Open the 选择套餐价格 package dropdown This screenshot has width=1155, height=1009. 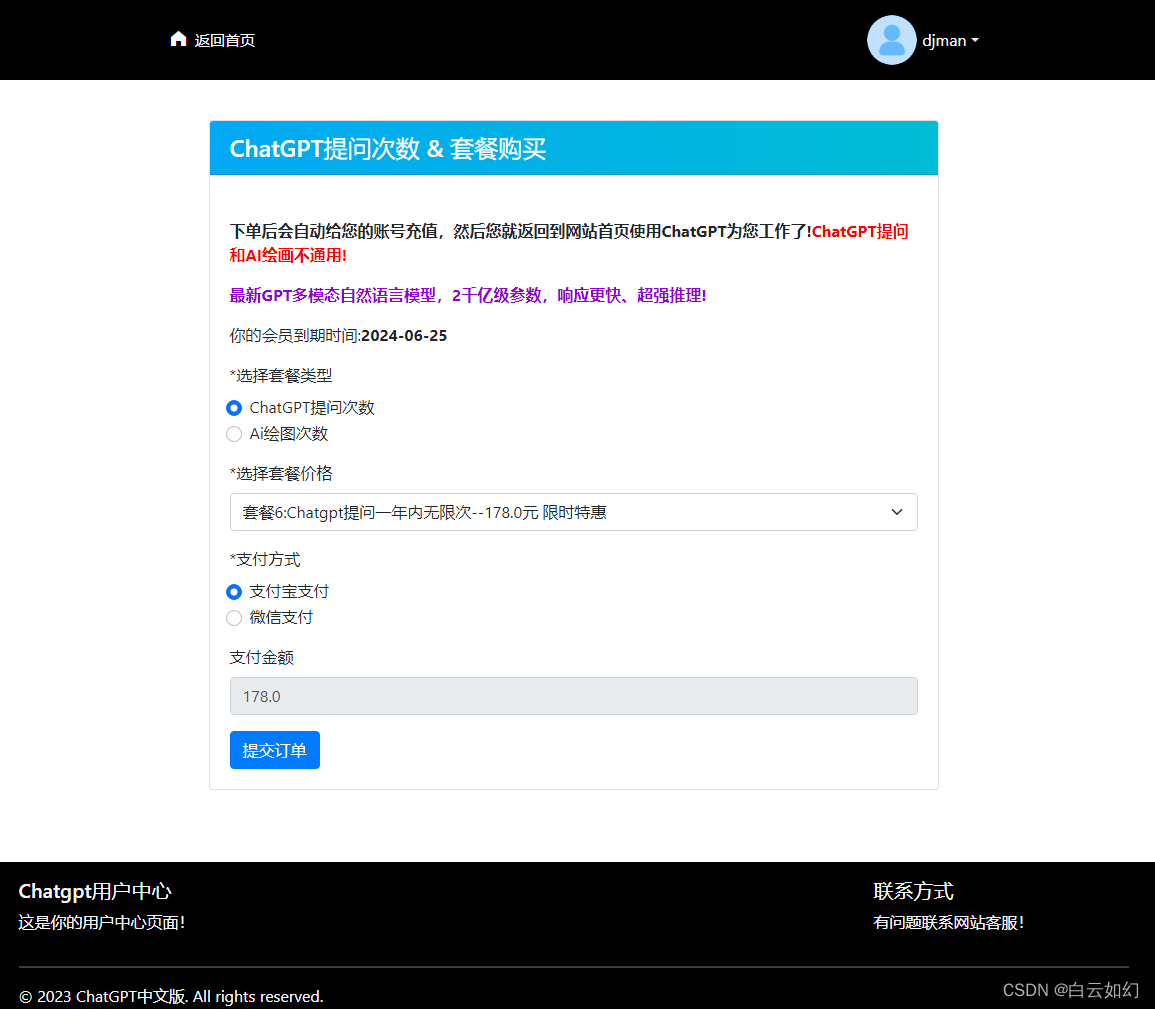(573, 512)
